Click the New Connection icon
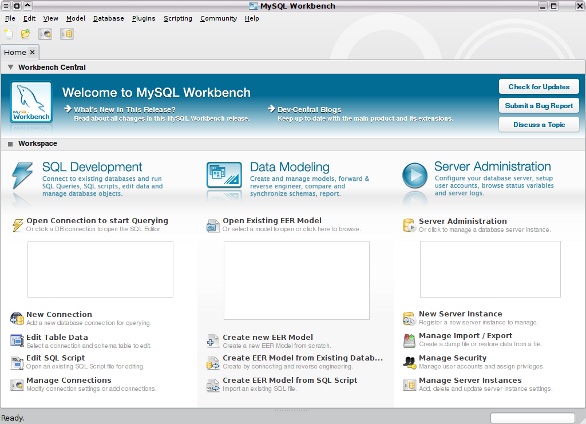The height and width of the screenshot is (424, 586). tap(17, 318)
